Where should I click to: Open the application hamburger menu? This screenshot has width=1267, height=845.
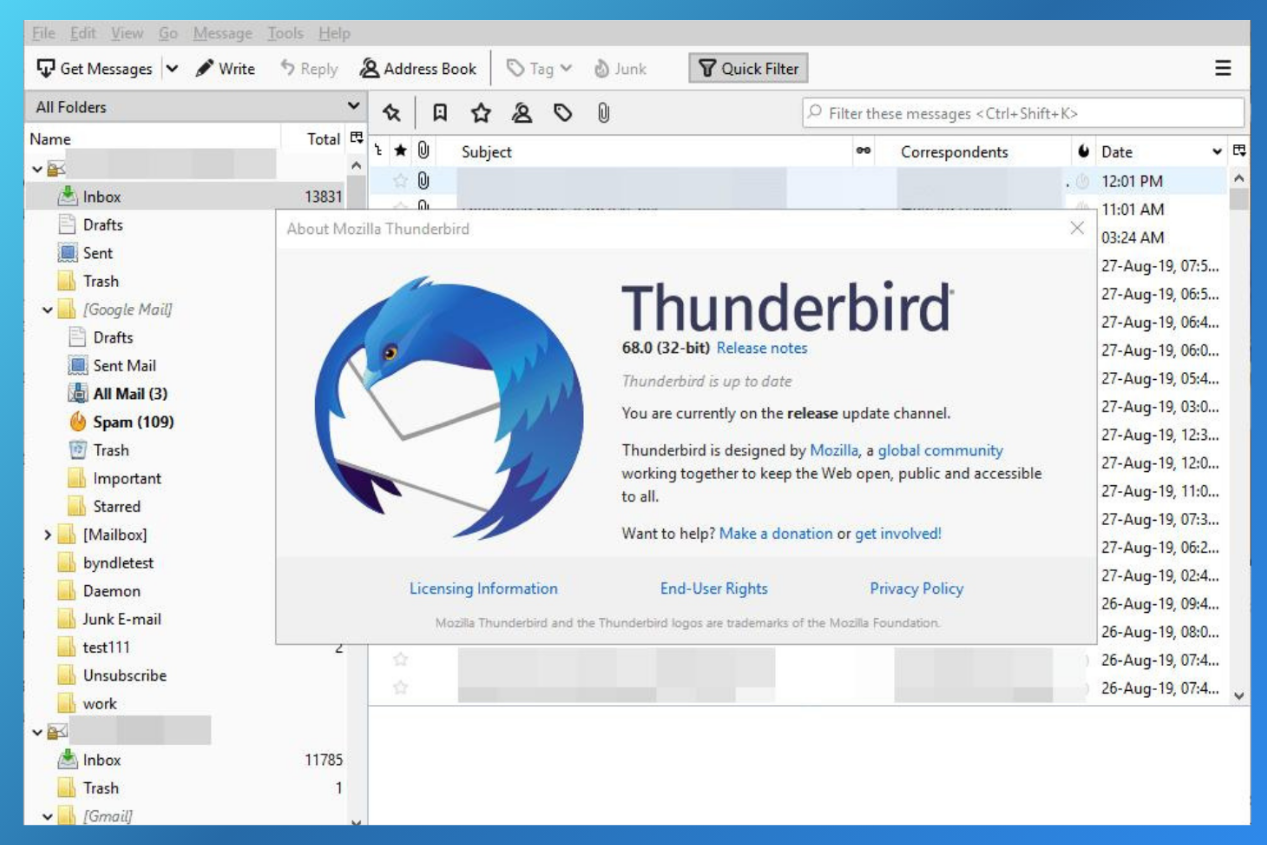click(1222, 69)
